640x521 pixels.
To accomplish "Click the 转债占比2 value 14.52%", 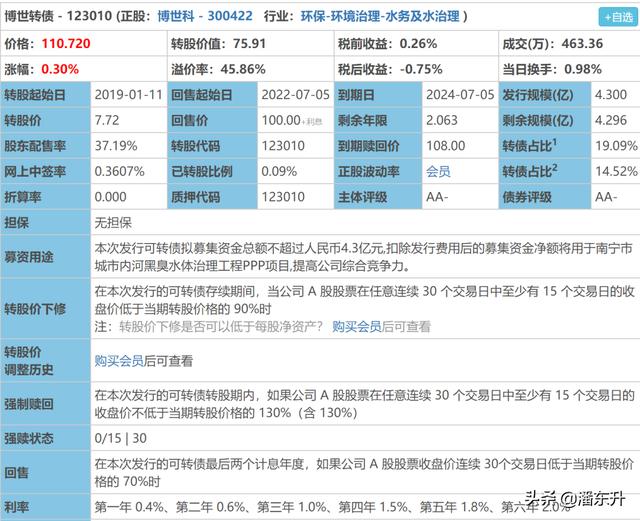I will pos(616,171).
